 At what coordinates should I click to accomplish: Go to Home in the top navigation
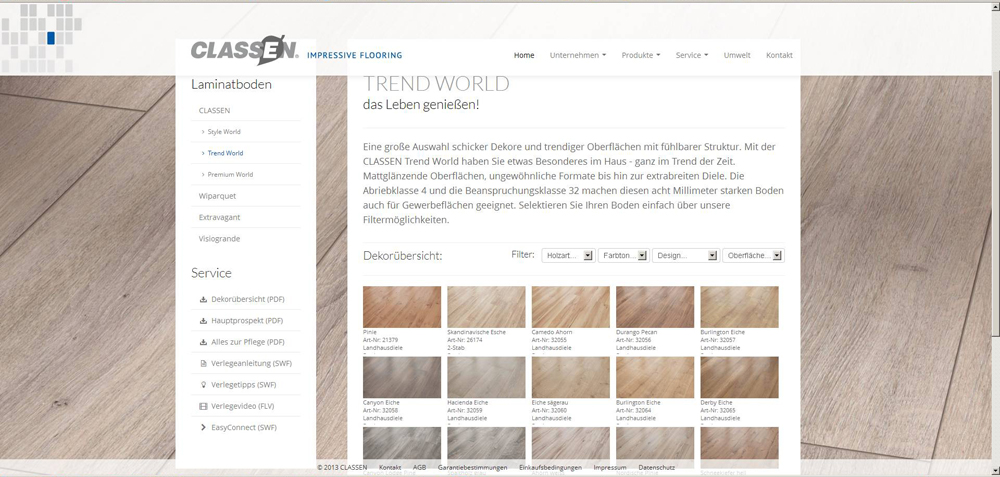(x=524, y=55)
